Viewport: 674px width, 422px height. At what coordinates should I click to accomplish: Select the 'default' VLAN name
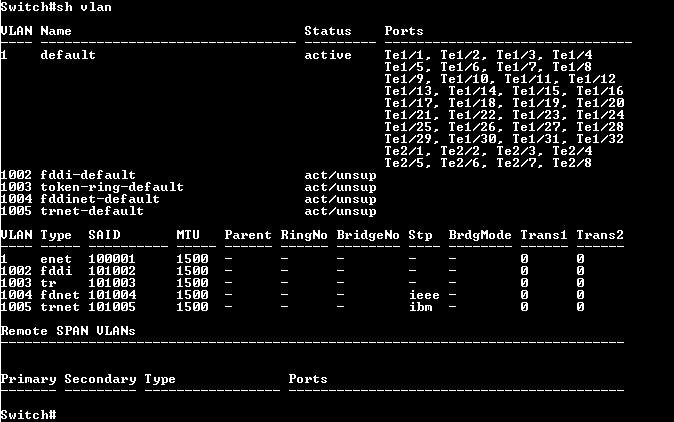[x=68, y=55]
